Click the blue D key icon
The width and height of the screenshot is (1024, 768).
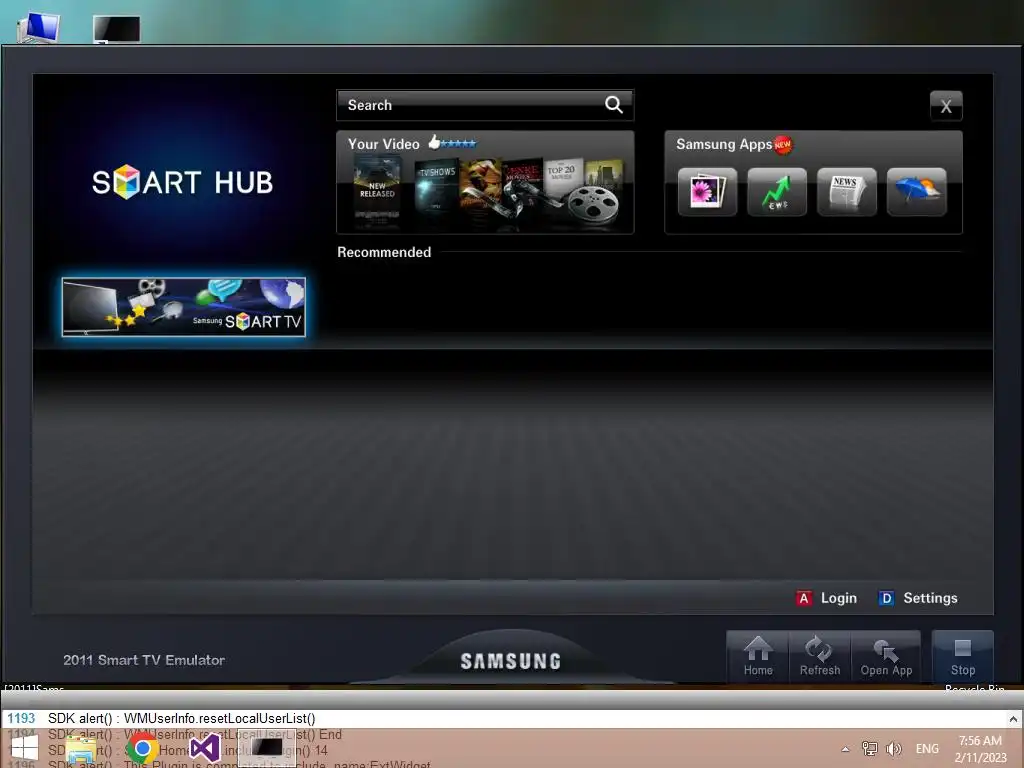coord(886,598)
